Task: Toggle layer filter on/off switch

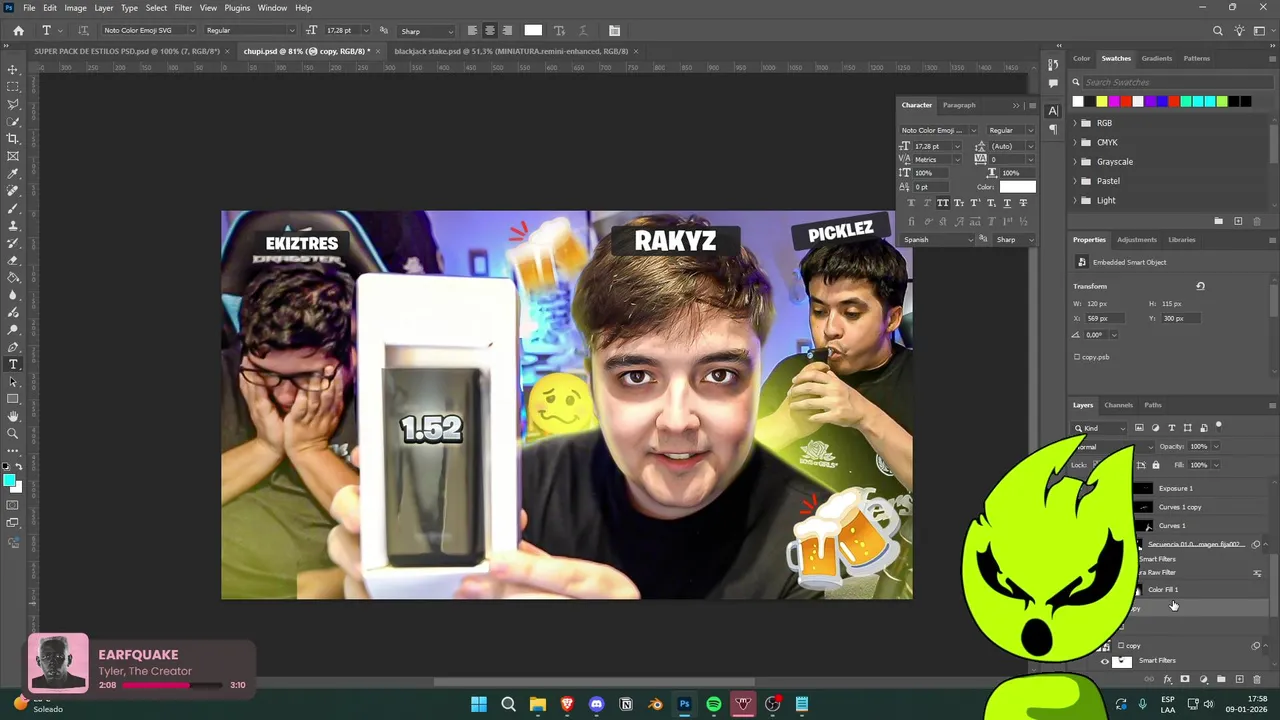Action: coord(1218,427)
